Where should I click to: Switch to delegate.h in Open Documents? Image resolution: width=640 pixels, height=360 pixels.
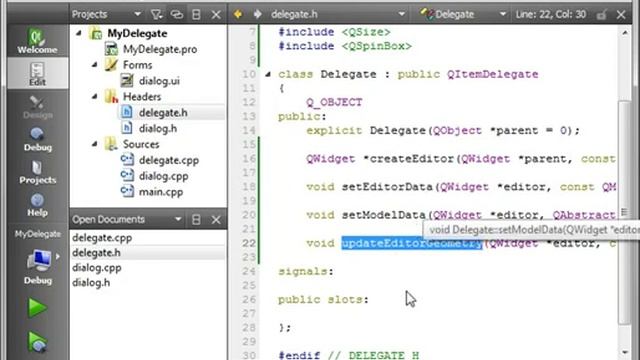coord(96,253)
